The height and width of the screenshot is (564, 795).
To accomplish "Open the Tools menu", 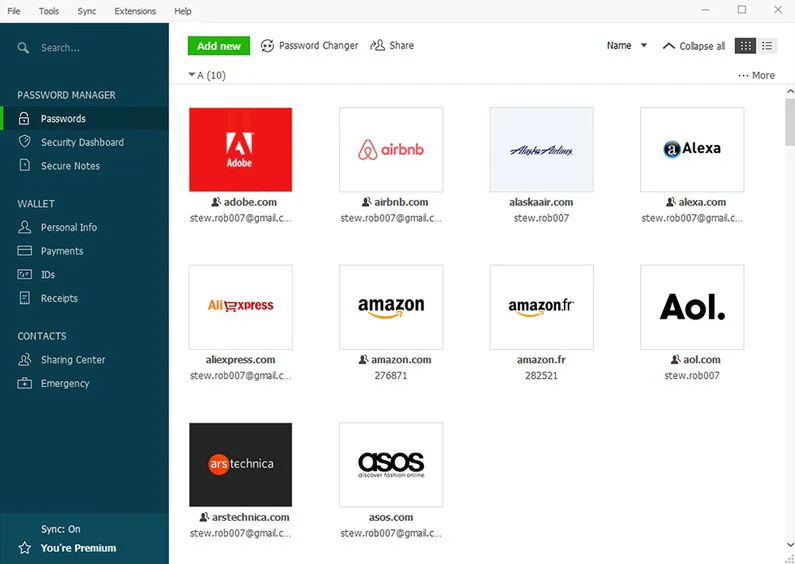I will pyautogui.click(x=49, y=11).
